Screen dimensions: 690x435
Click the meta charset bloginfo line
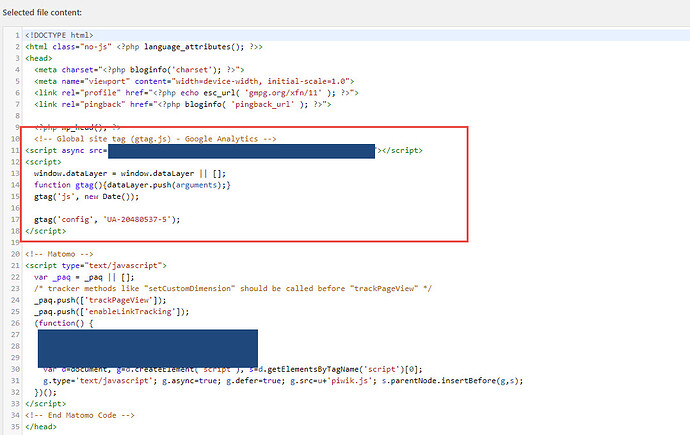tap(139, 69)
